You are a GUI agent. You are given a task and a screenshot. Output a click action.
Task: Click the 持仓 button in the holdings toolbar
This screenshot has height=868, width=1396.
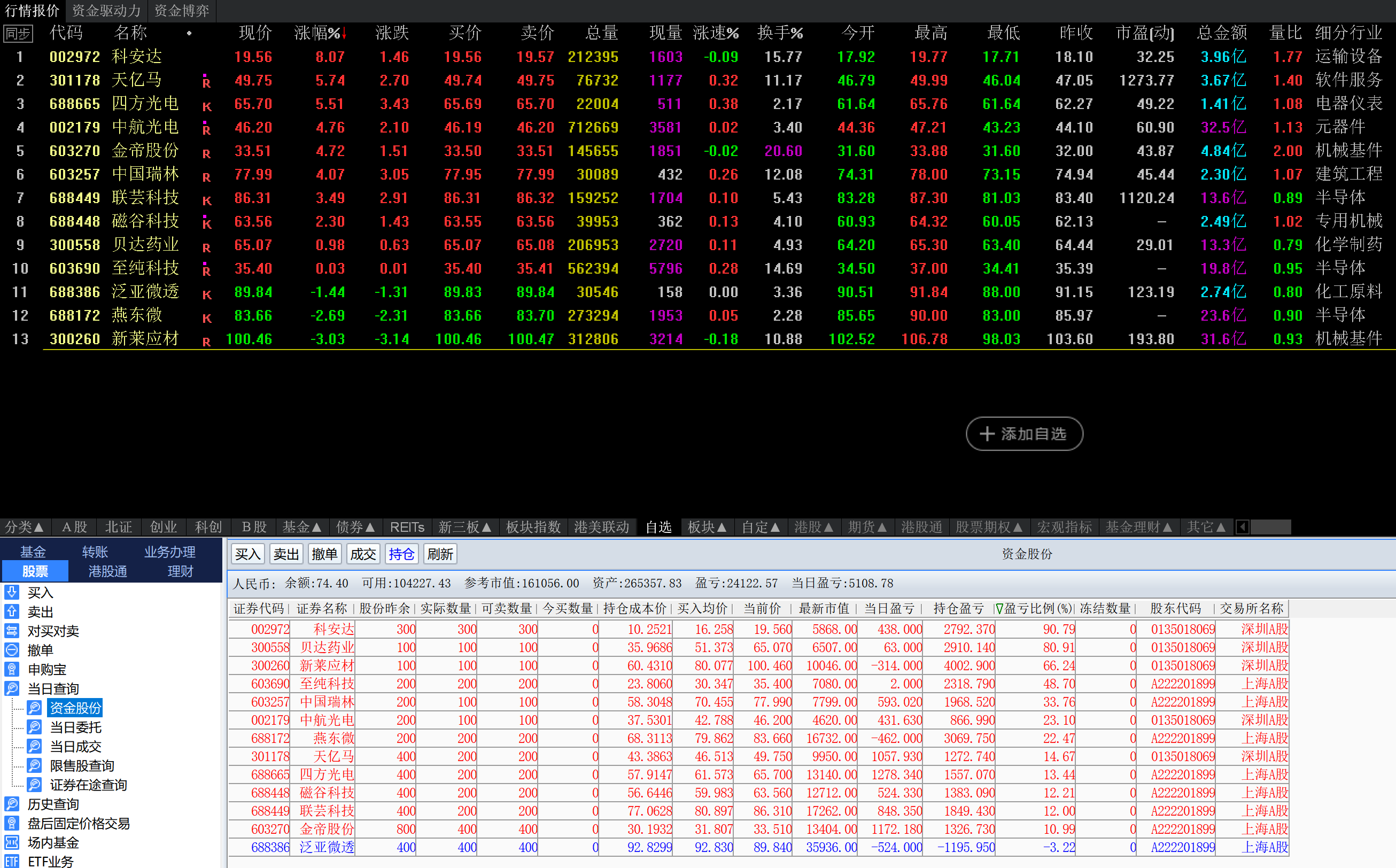tap(402, 554)
